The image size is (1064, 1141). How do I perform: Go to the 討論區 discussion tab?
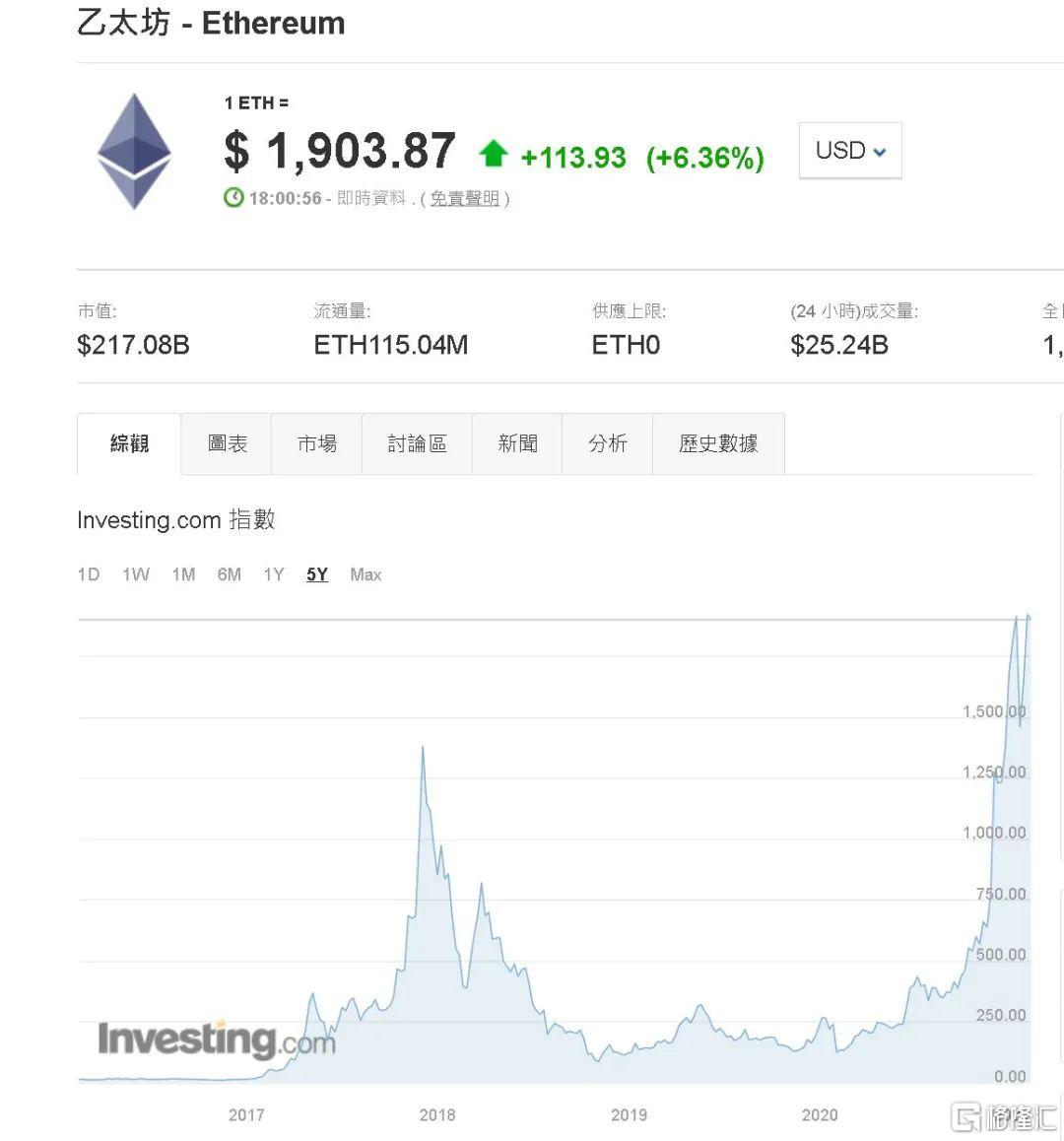pos(417,444)
